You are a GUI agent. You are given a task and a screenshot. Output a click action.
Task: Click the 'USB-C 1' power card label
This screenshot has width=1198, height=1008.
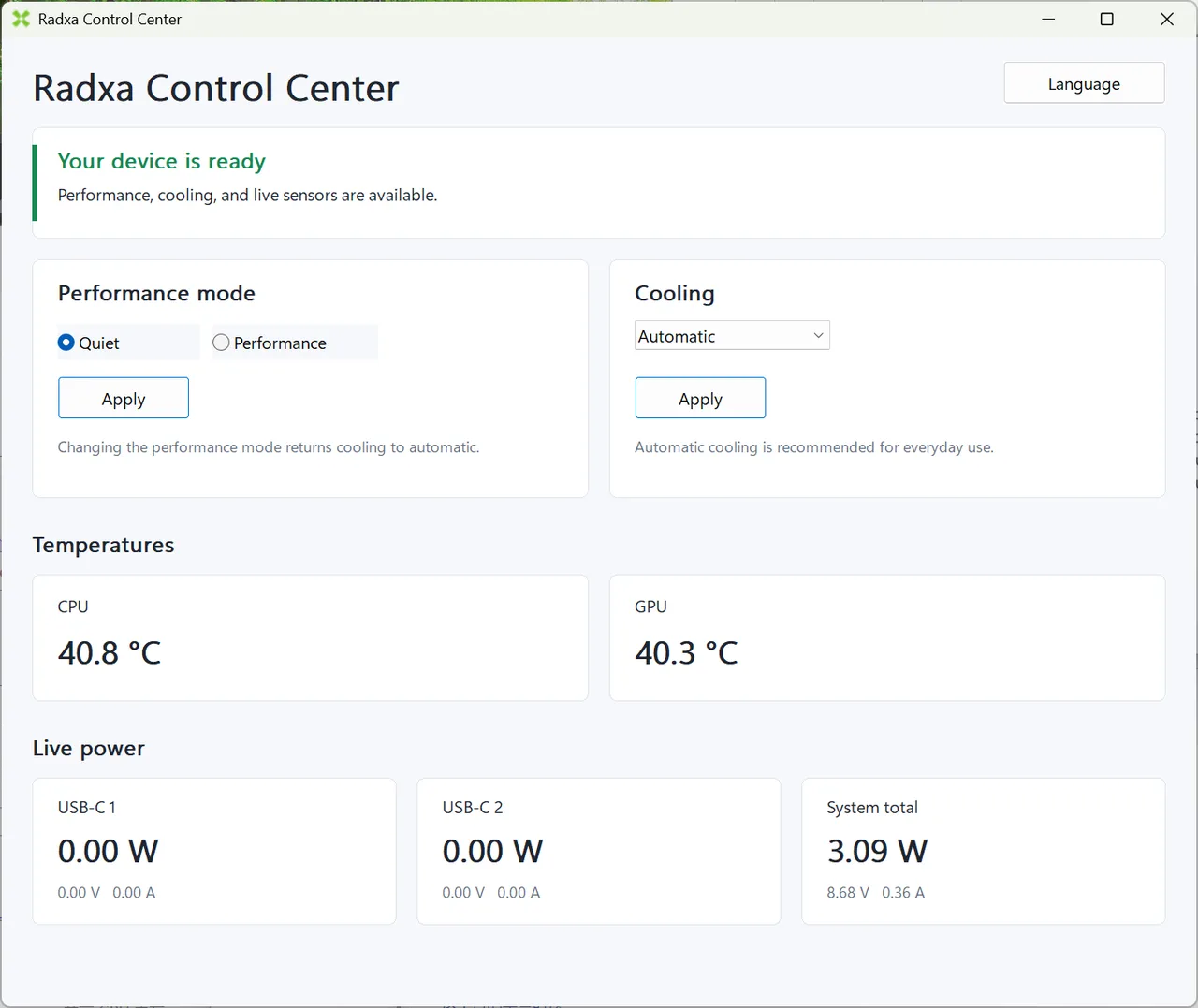[87, 808]
